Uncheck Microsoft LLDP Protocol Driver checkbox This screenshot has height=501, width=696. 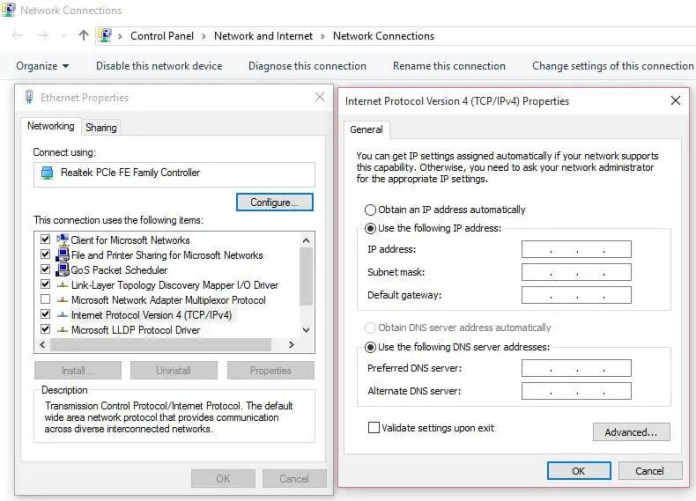pyautogui.click(x=45, y=329)
